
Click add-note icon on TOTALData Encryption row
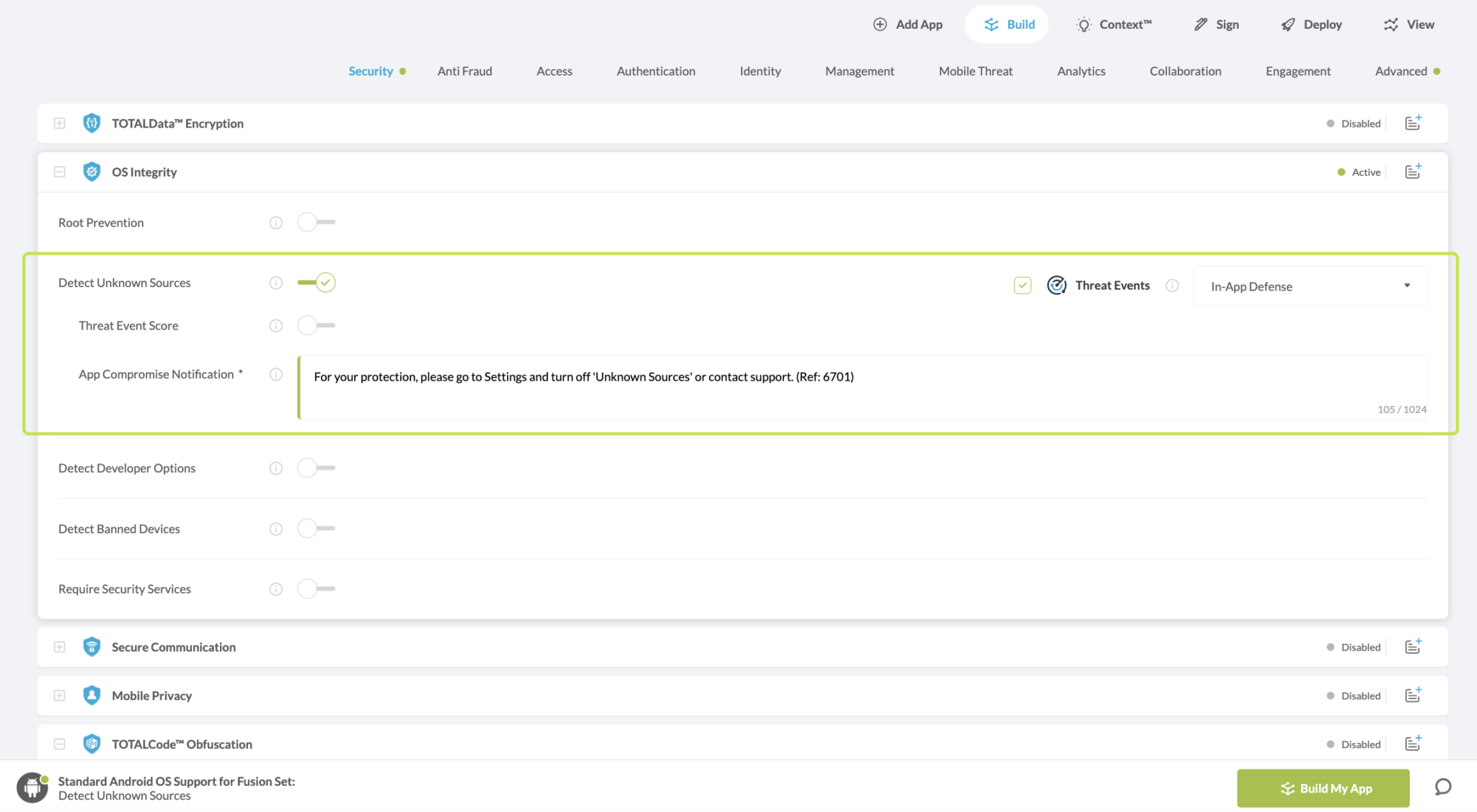point(1413,123)
